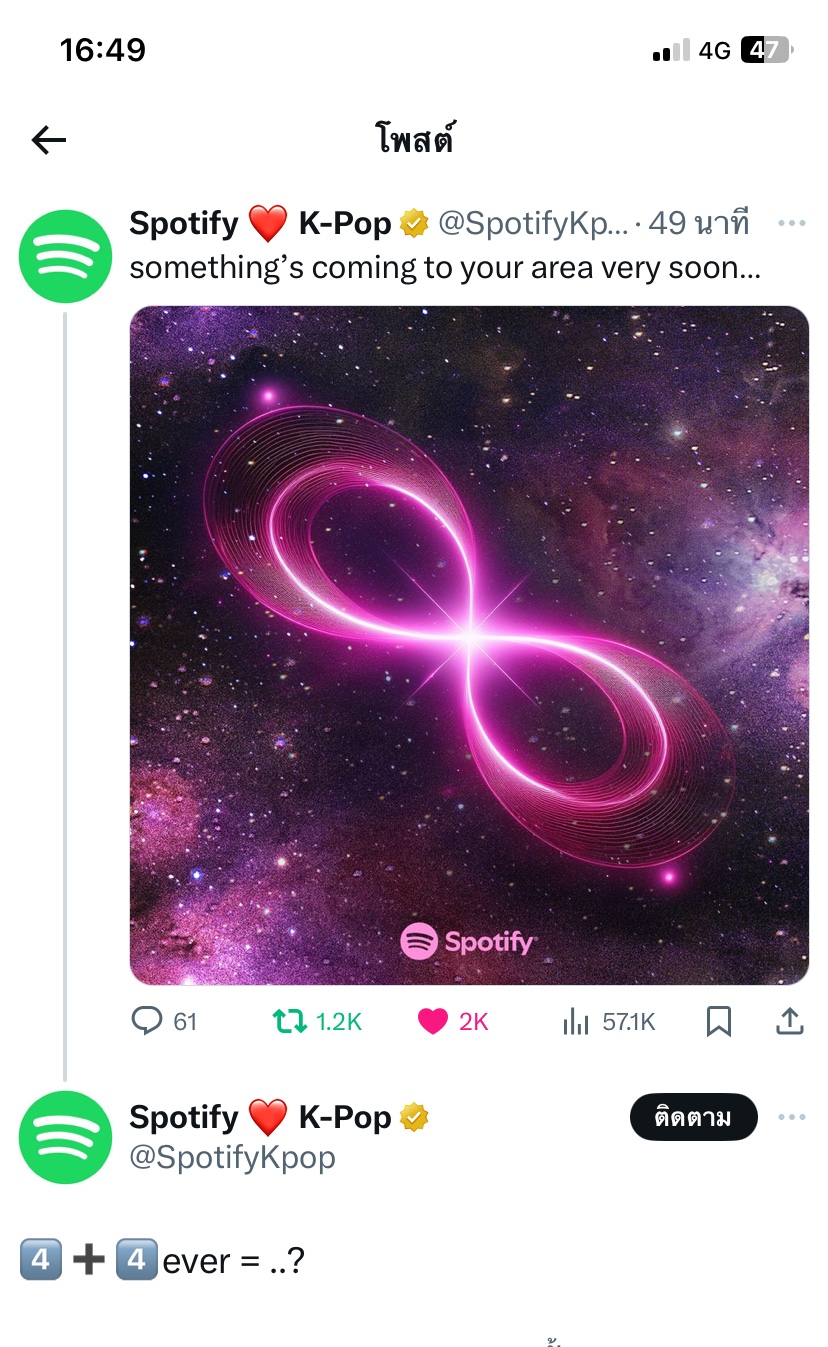
Task: Open more options on the second post
Action: (791, 1117)
